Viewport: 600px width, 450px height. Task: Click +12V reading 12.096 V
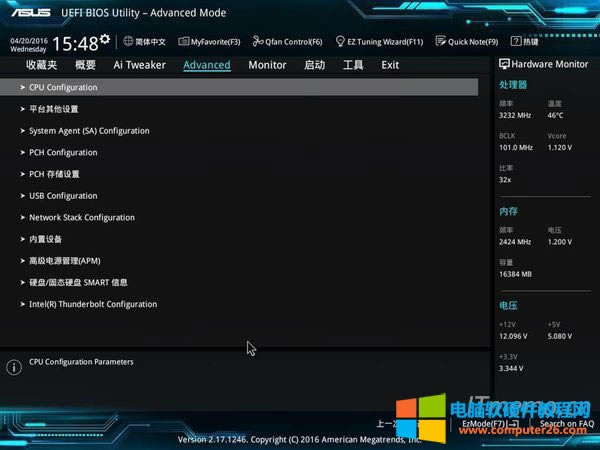(x=513, y=336)
